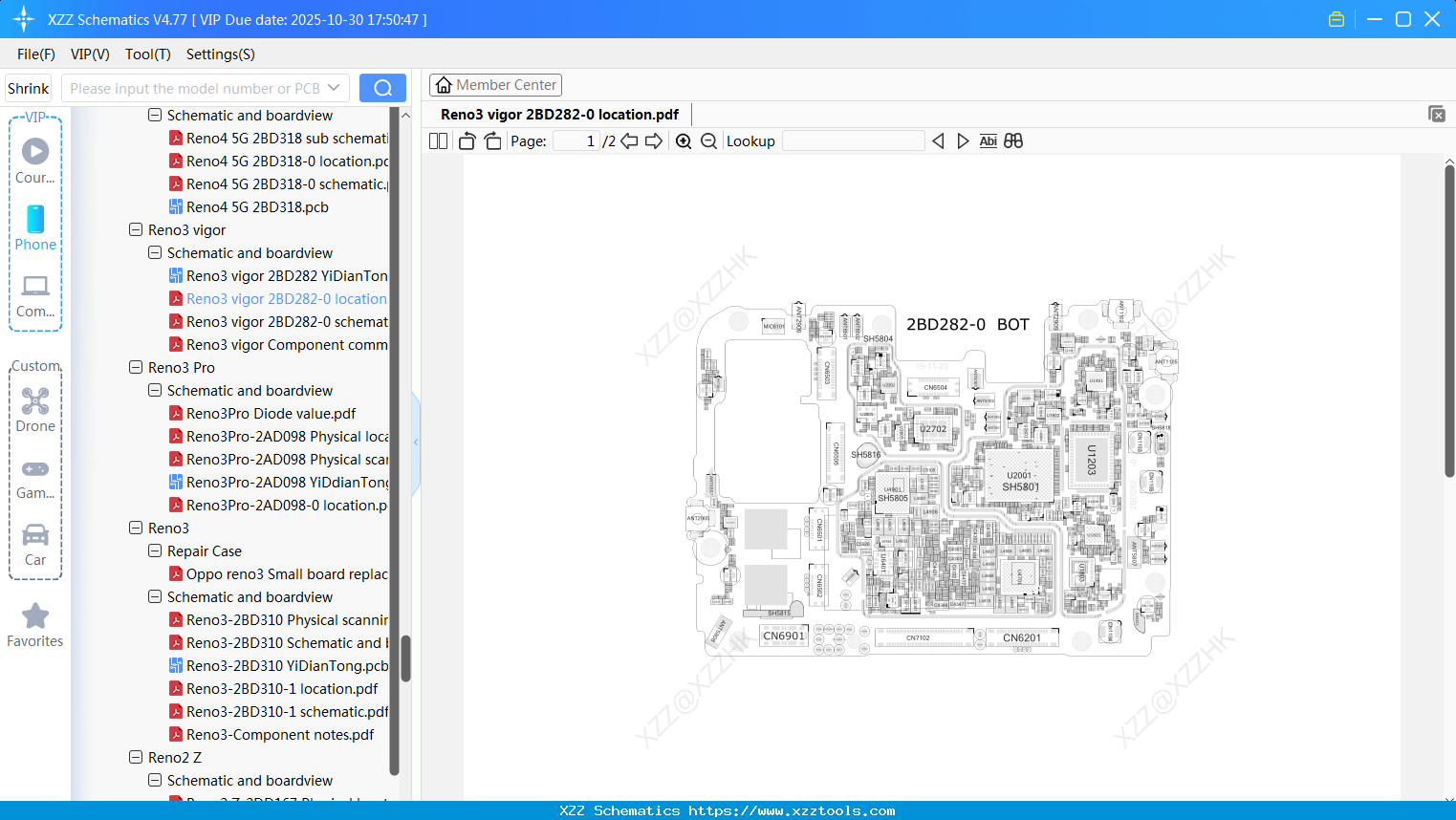
Task: Click the XZZ Schematics app logo
Action: 24,19
